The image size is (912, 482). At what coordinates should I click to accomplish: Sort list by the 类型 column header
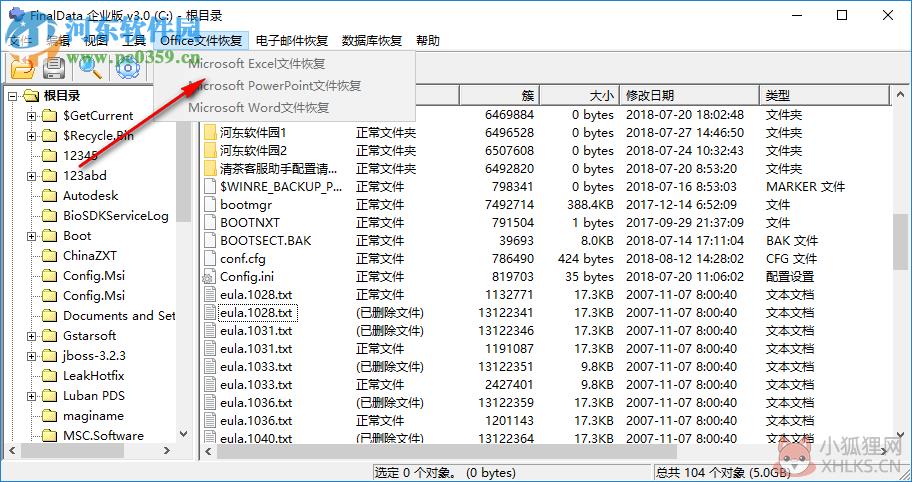point(825,95)
